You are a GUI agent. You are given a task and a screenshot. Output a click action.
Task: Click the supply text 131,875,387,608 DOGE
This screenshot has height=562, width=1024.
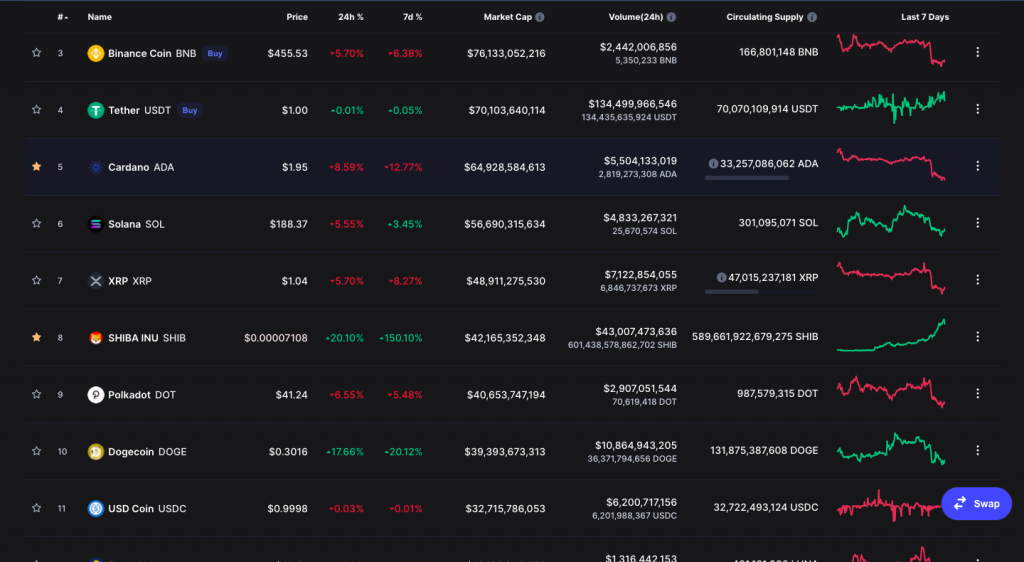point(764,450)
